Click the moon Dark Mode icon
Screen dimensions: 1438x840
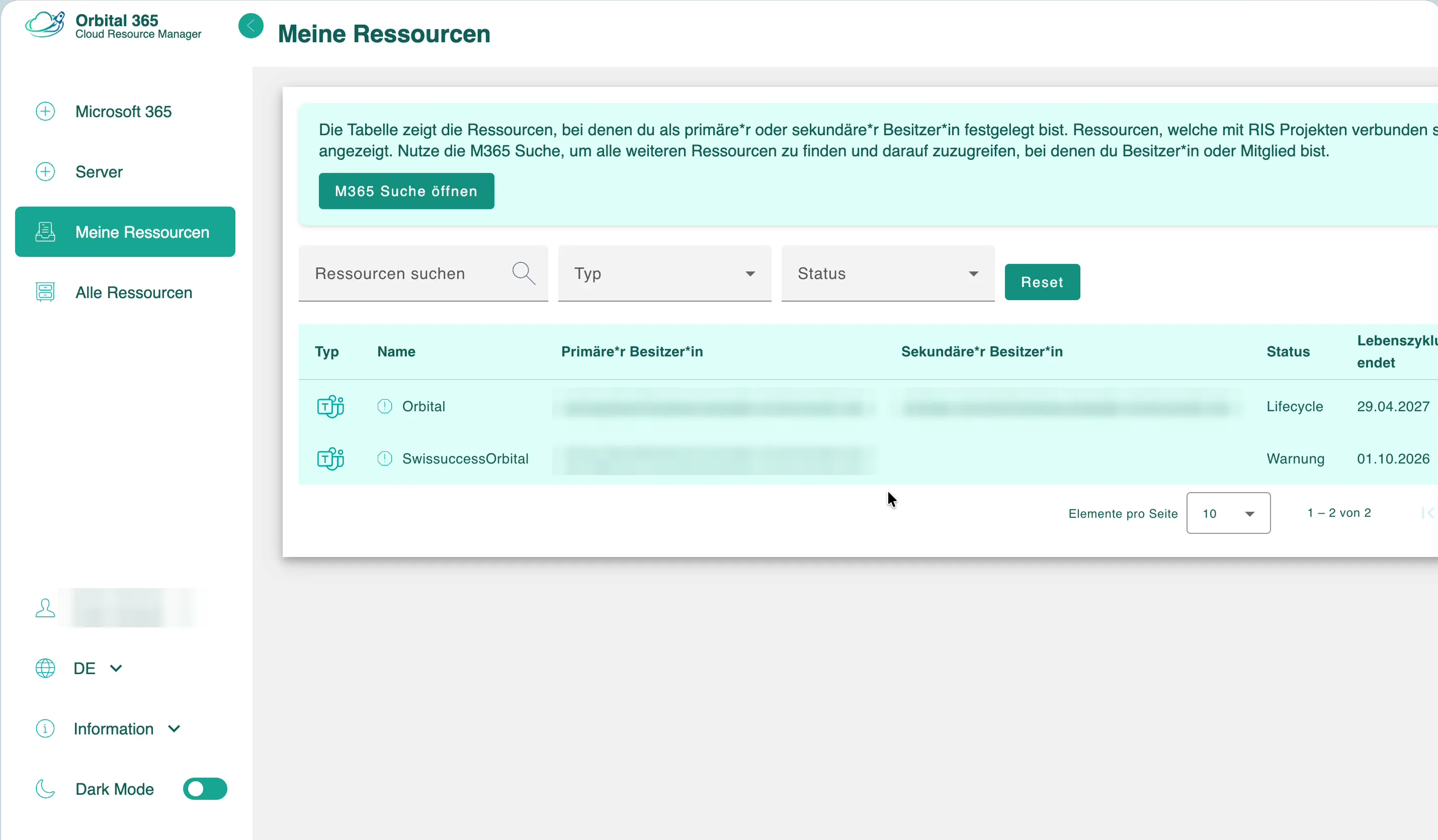tap(45, 789)
